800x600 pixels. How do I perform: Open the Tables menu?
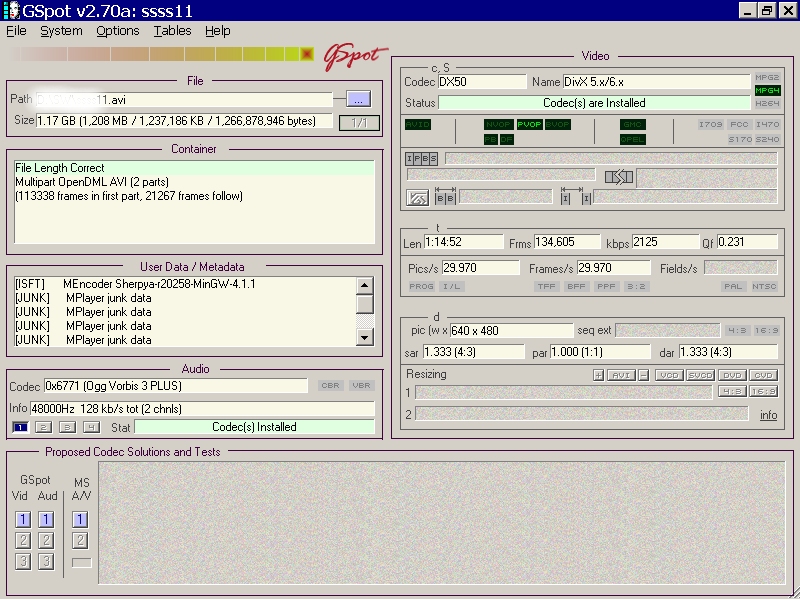172,31
